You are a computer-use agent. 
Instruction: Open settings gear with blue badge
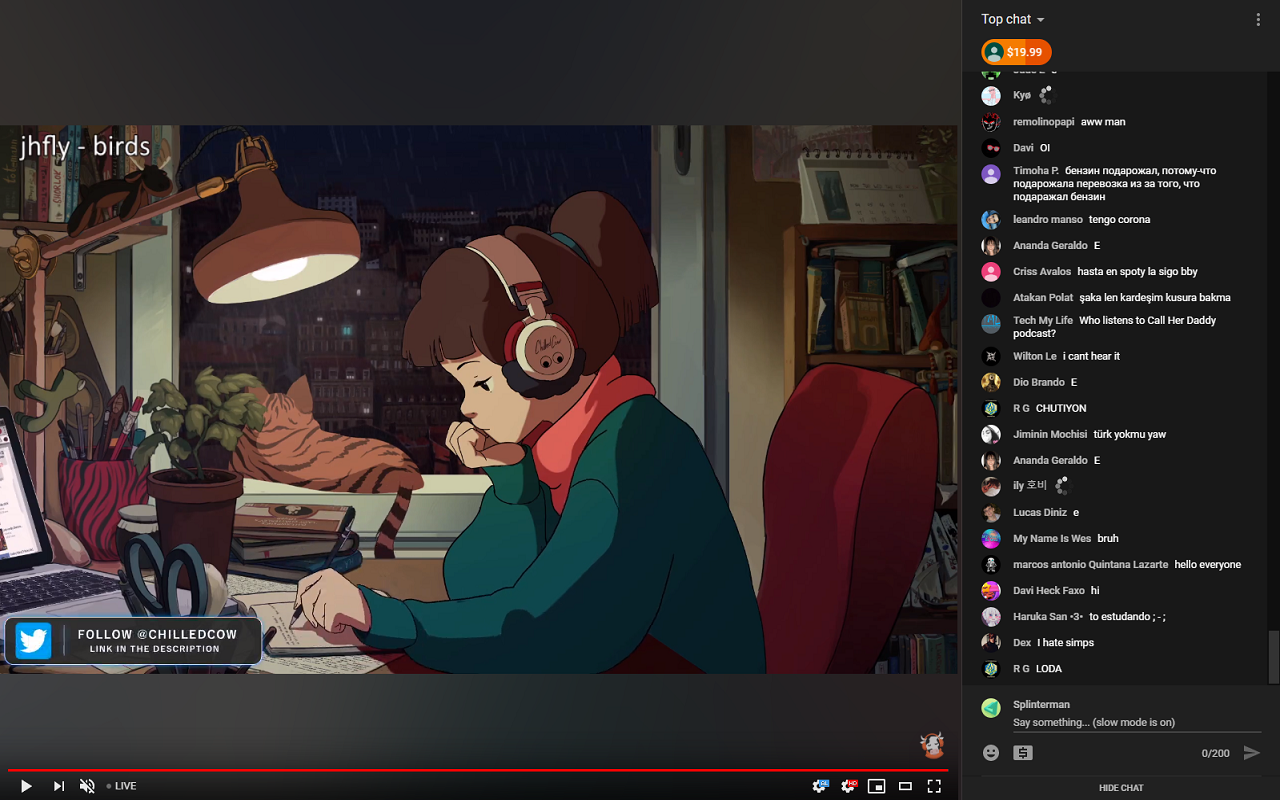[x=820, y=786]
